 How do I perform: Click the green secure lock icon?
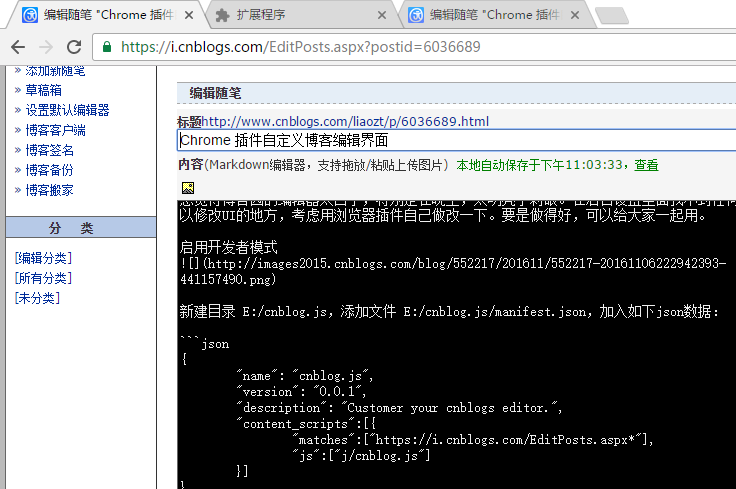pyautogui.click(x=107, y=46)
